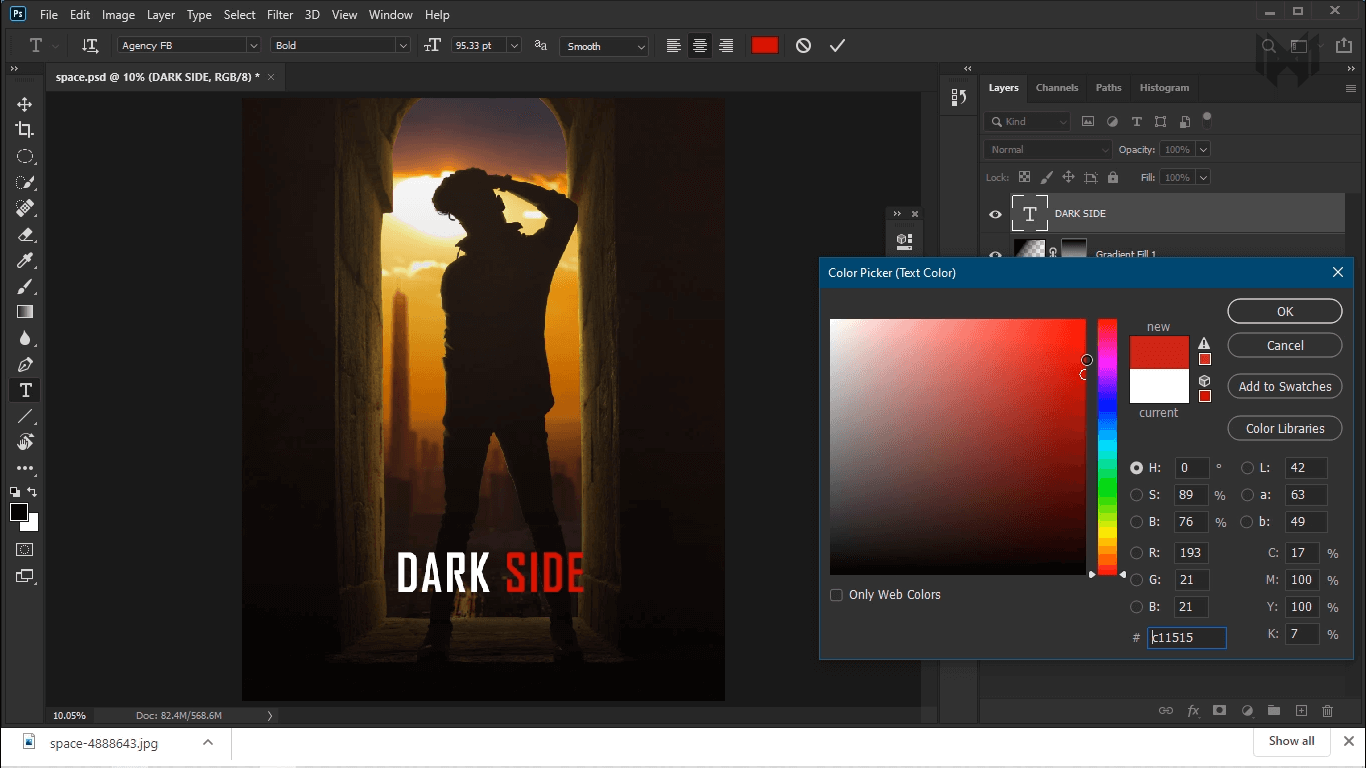Open the Opacity slider dropdown arrow

(x=1203, y=149)
